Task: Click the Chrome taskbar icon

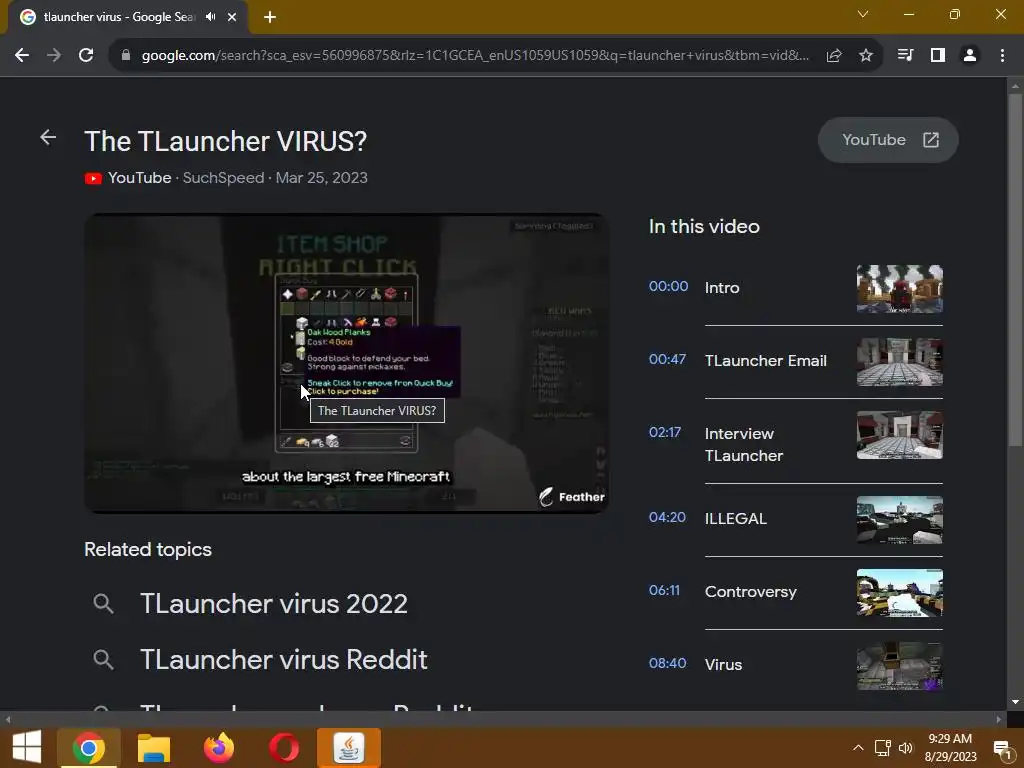Action: tap(88, 748)
